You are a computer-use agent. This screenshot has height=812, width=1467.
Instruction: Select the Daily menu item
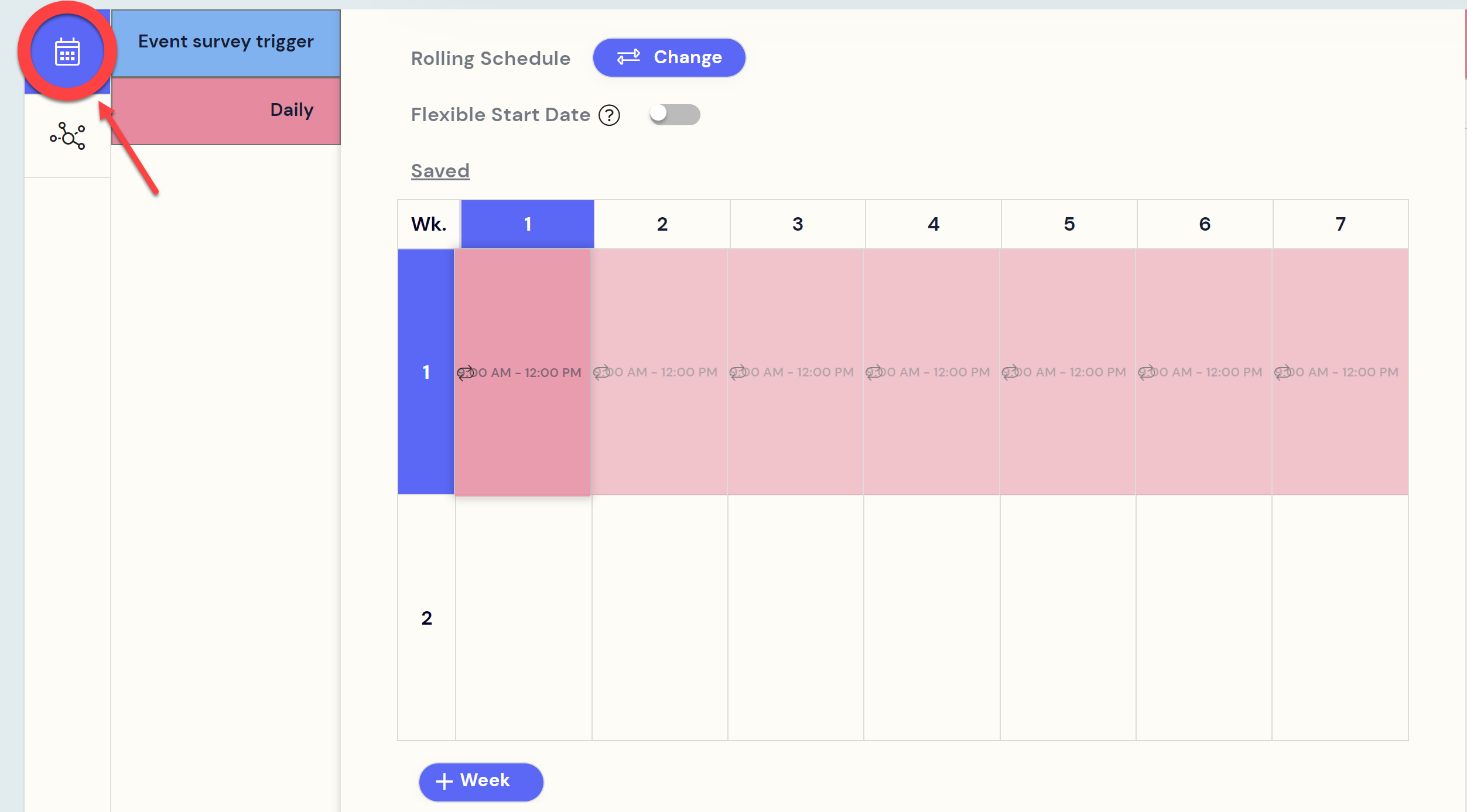(224, 109)
